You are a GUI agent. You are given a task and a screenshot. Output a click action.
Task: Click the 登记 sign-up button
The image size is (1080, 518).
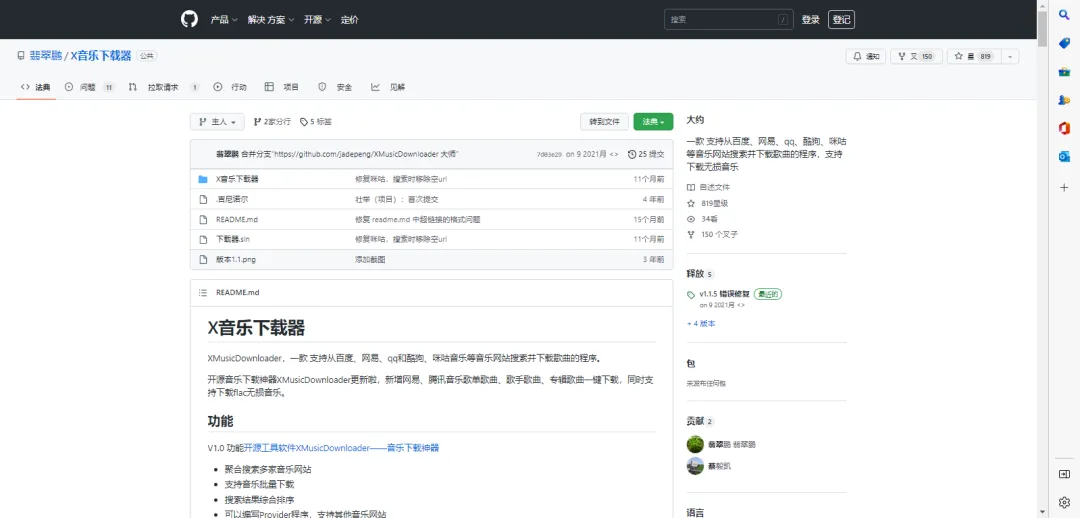coord(842,19)
